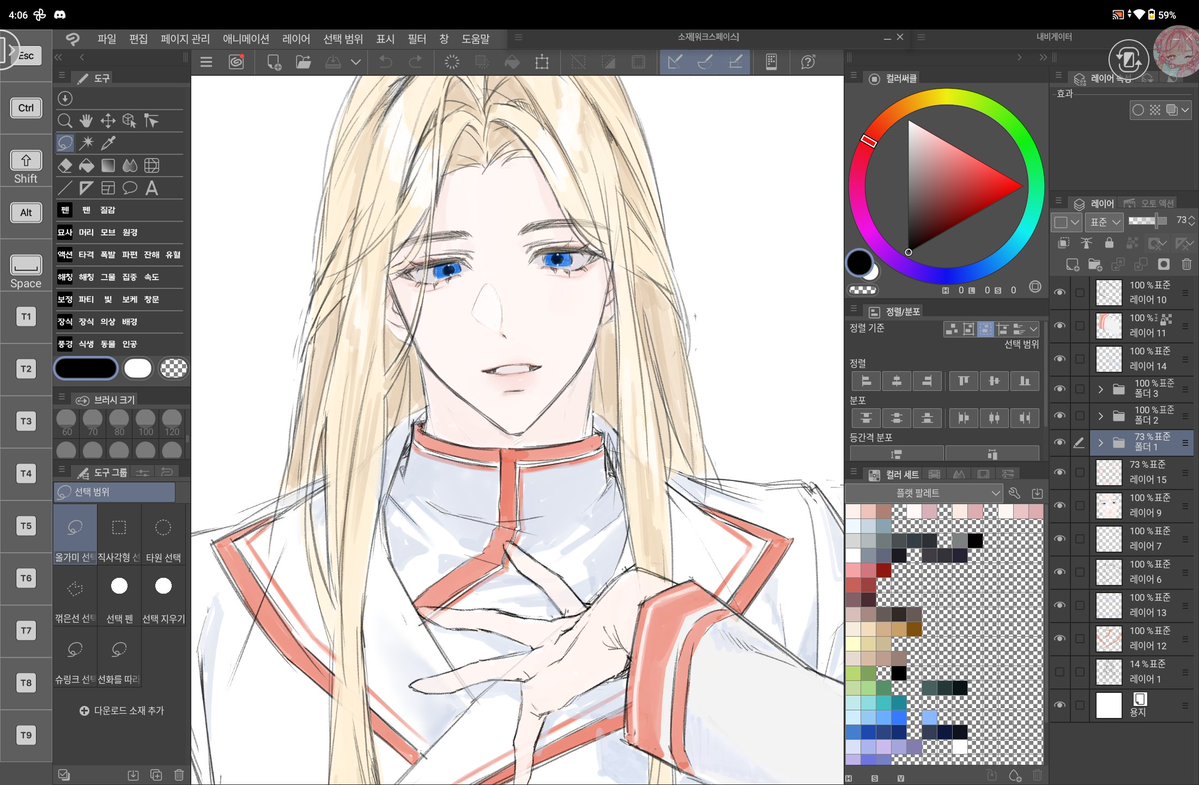Hide 폴더 3 with its eye icon

pos(1060,389)
